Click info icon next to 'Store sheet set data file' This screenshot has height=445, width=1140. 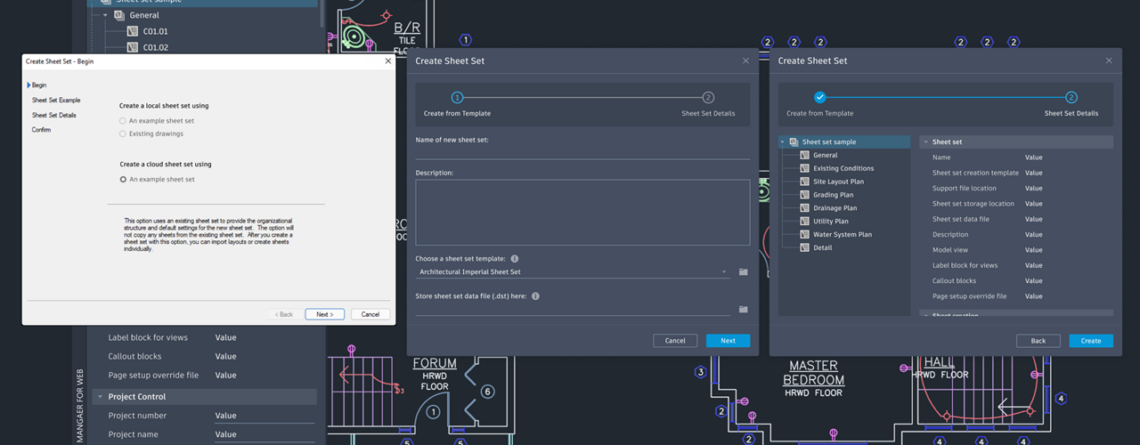pos(536,296)
